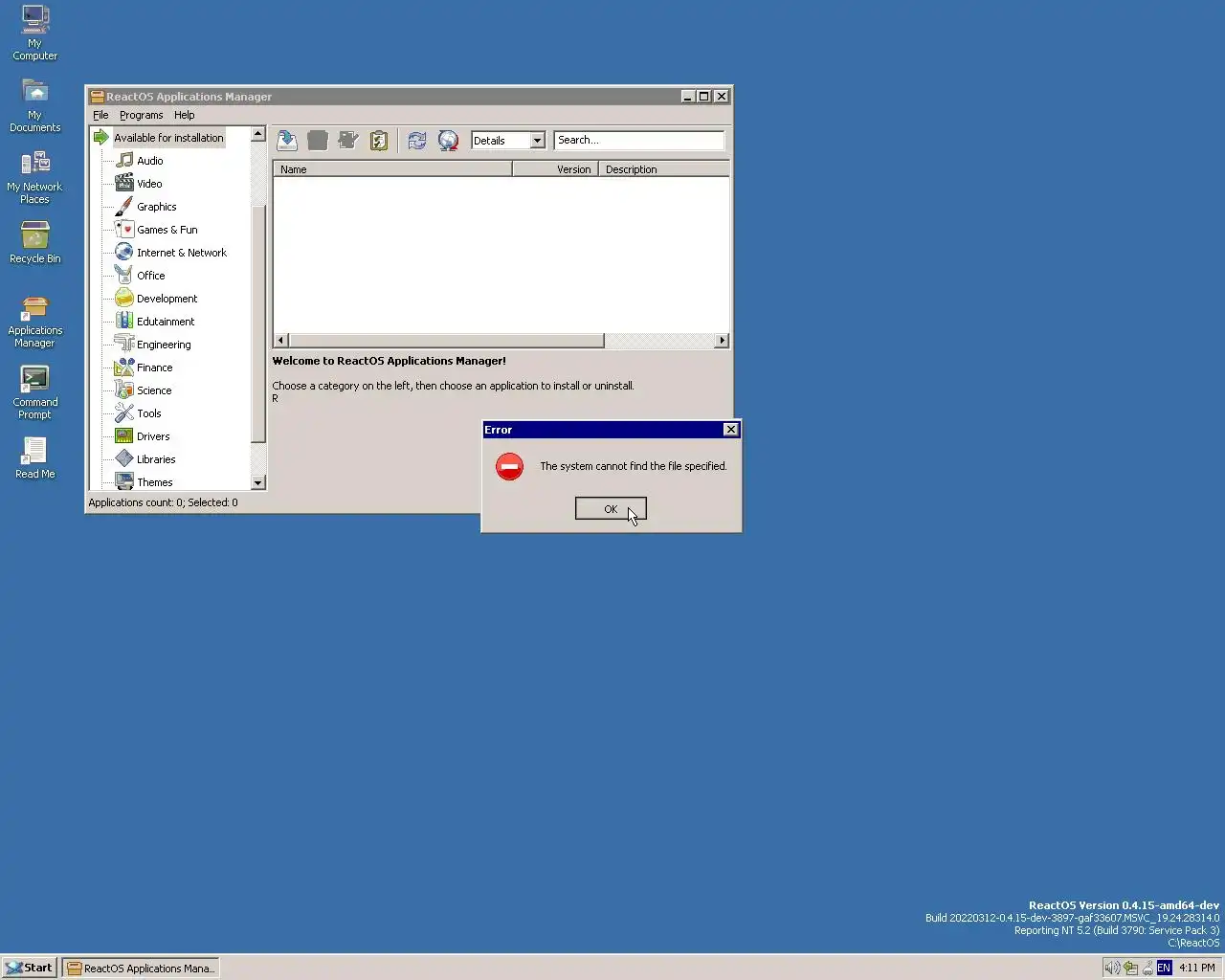The image size is (1225, 980).
Task: Open Command Prompt desktop shortcut
Action: click(35, 392)
